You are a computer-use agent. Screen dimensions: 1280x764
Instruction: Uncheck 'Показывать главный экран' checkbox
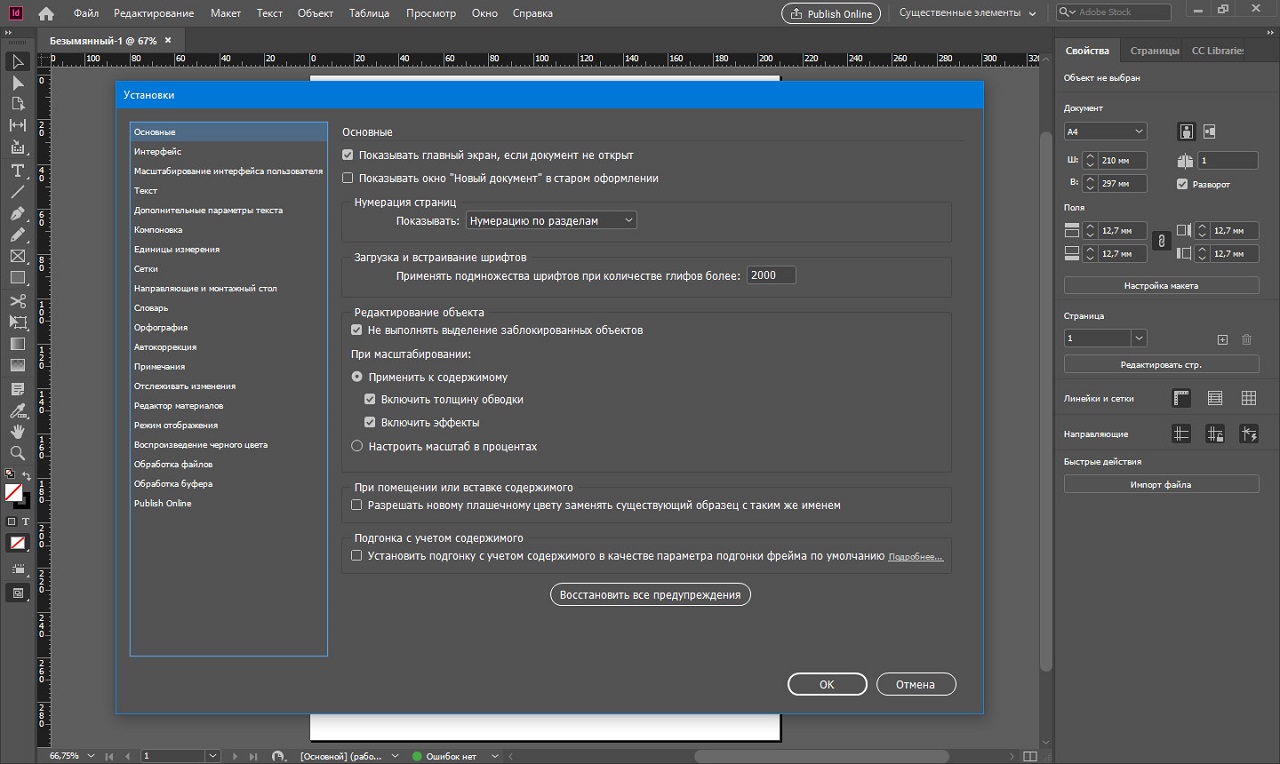348,155
